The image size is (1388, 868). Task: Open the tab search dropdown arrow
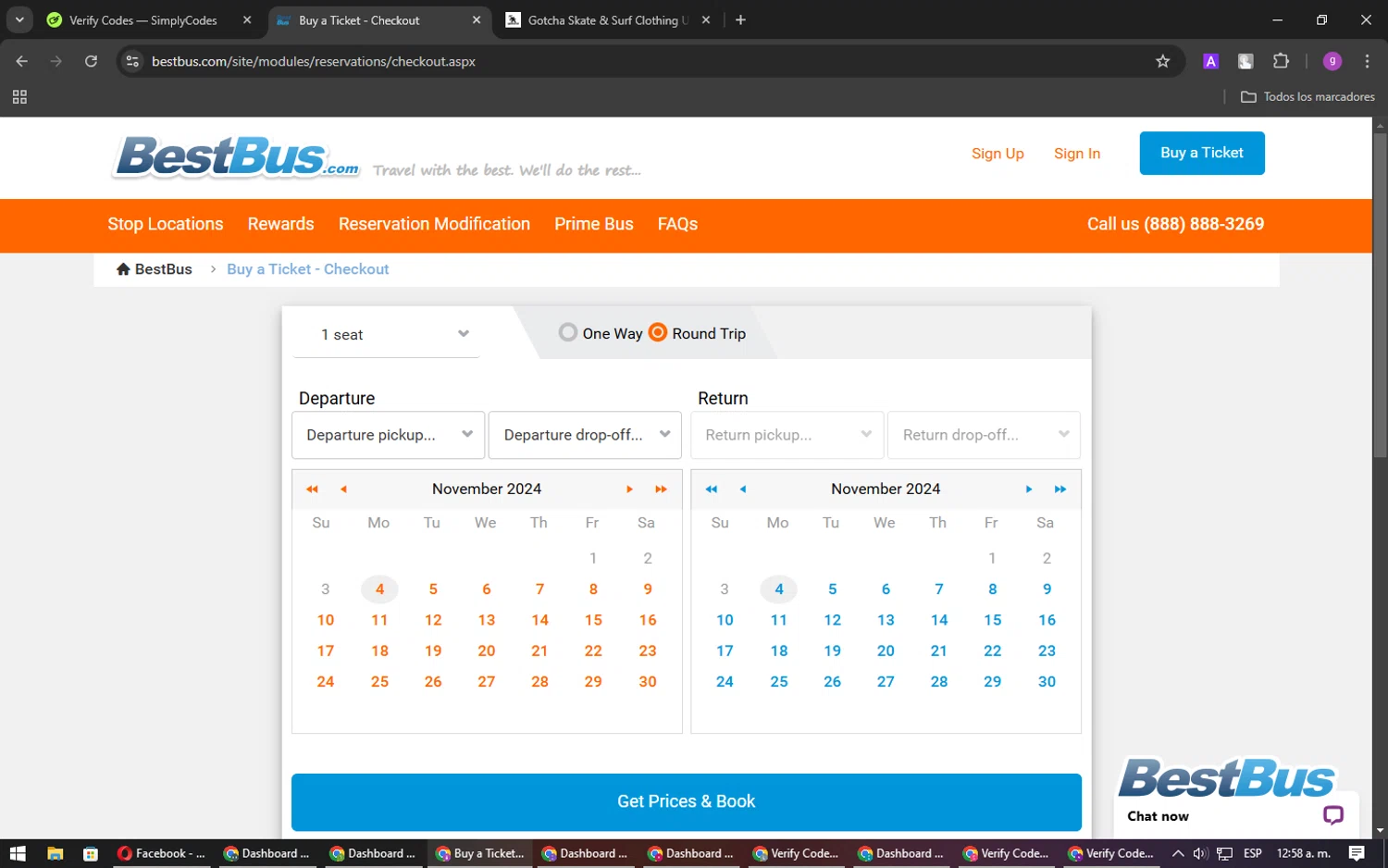pos(19,19)
